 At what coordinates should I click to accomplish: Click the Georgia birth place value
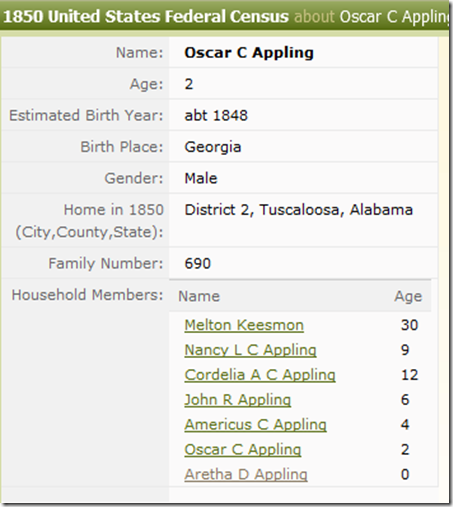(x=213, y=147)
